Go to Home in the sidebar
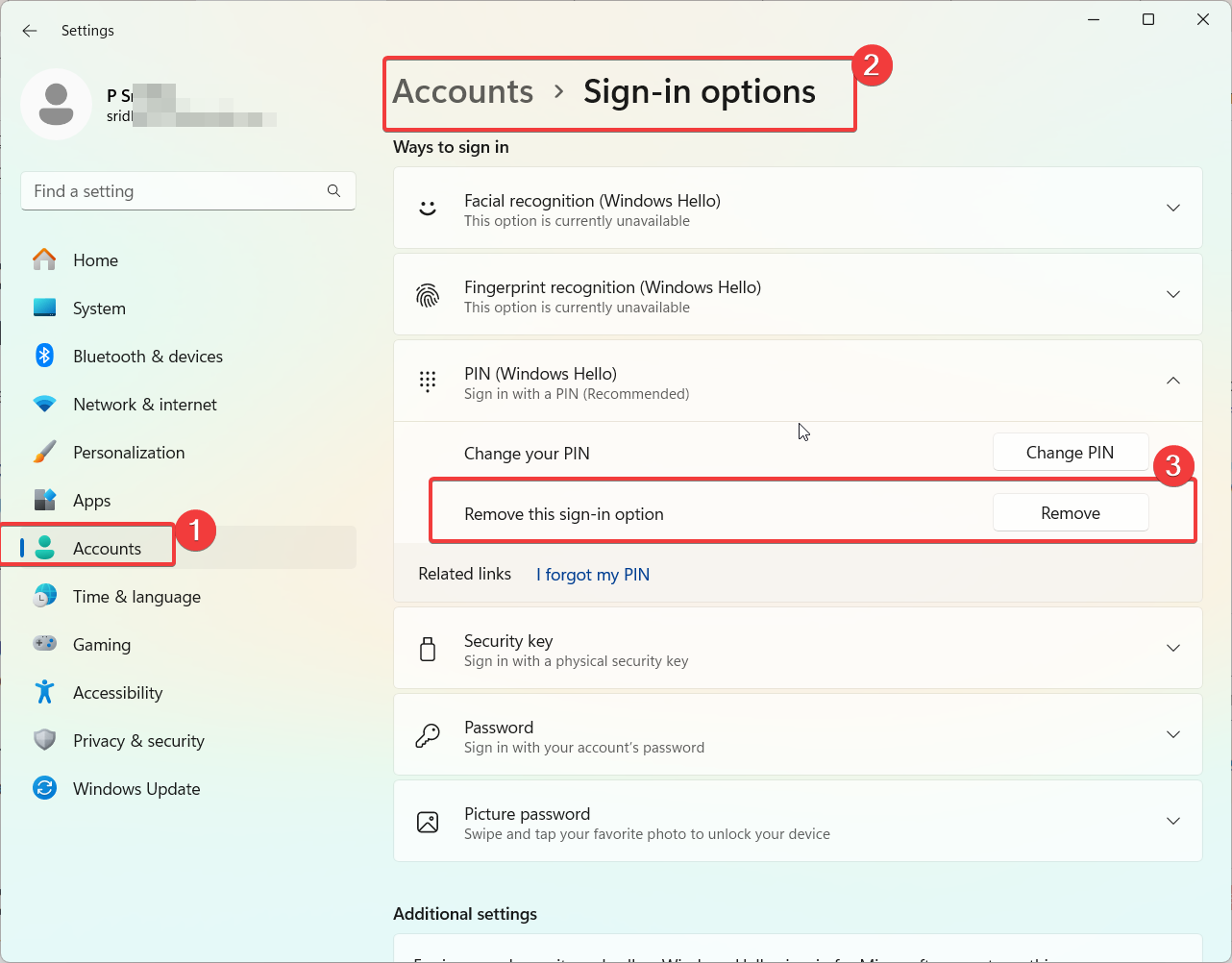The height and width of the screenshot is (963, 1232). 96,259
